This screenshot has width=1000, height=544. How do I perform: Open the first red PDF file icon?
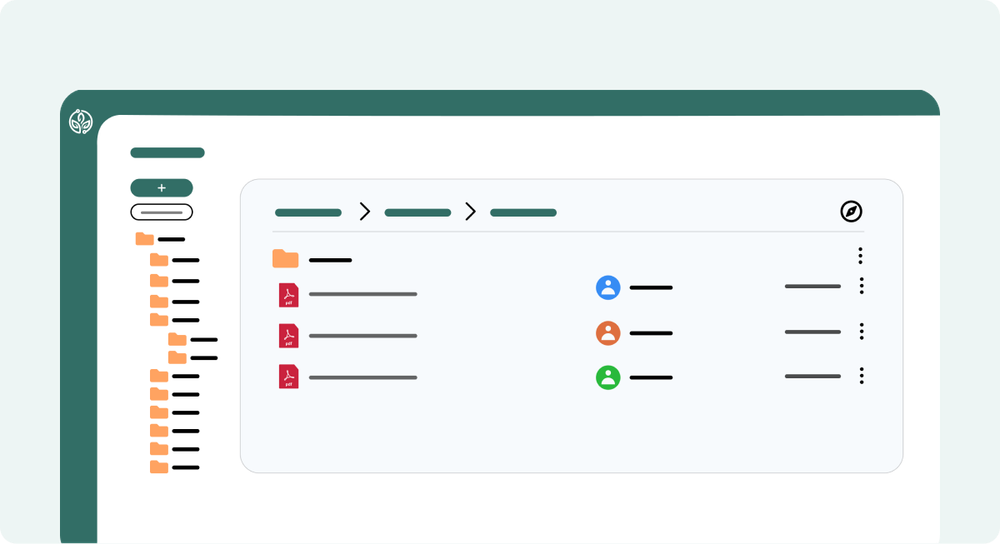click(x=288, y=295)
